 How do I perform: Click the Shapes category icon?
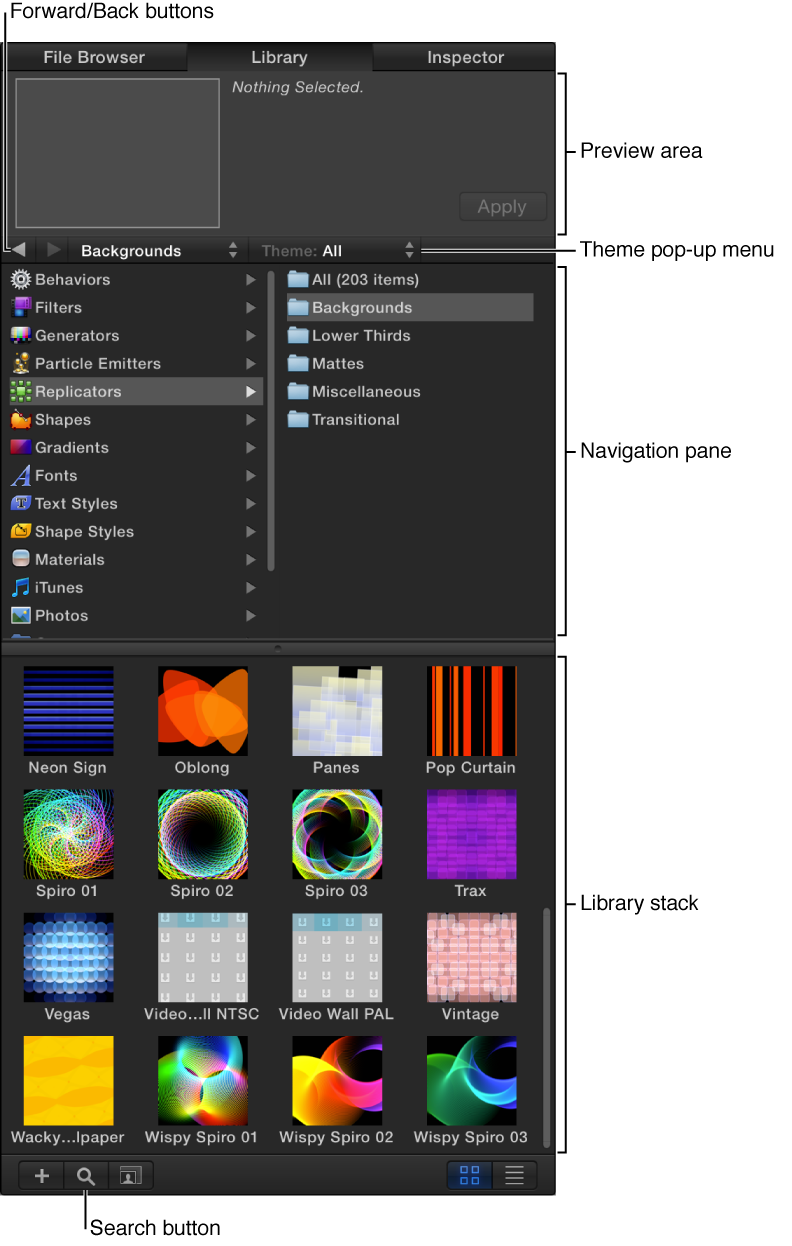(20, 420)
